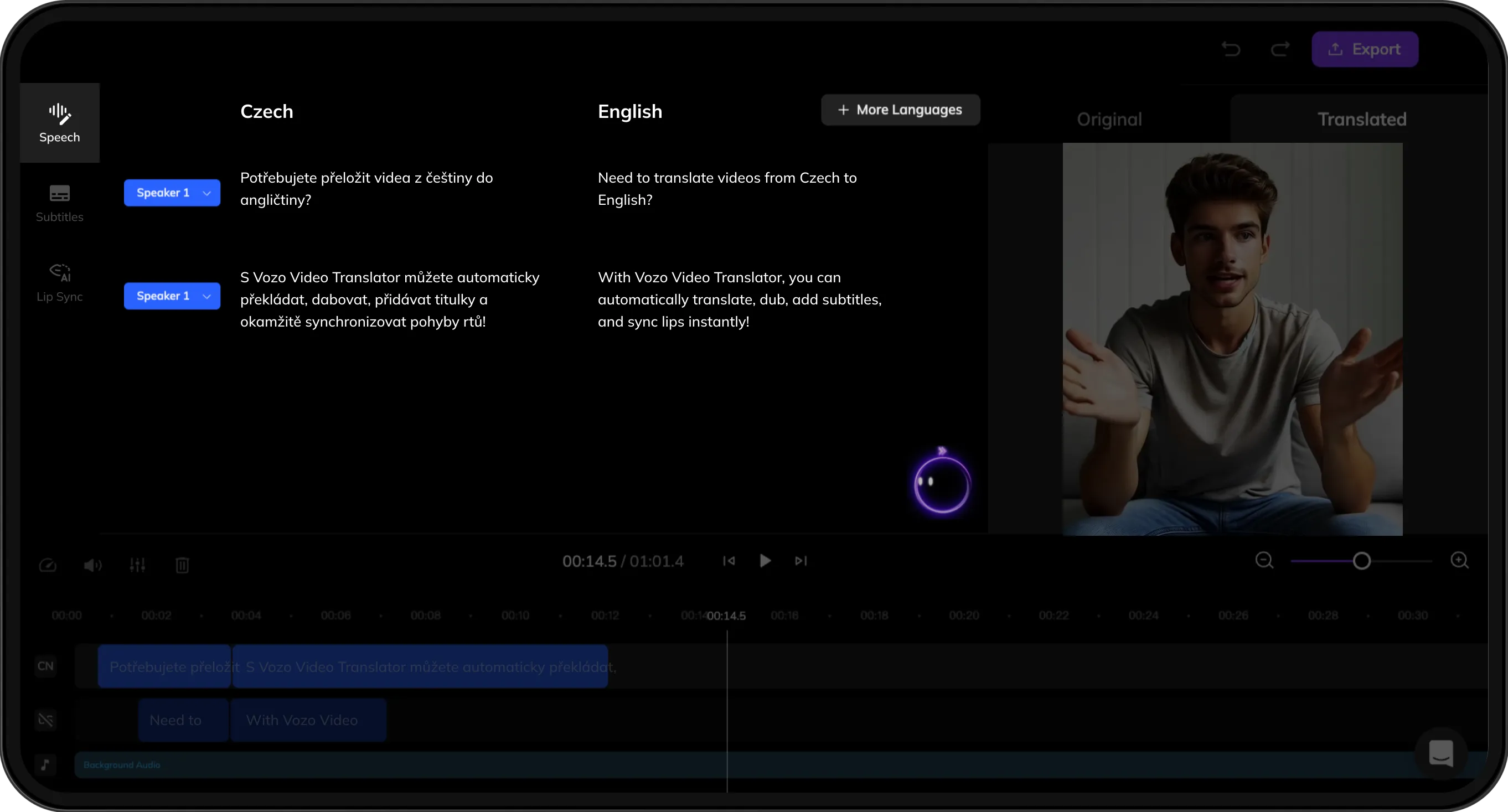The height and width of the screenshot is (812, 1508).
Task: Click the Export button
Action: tap(1365, 49)
